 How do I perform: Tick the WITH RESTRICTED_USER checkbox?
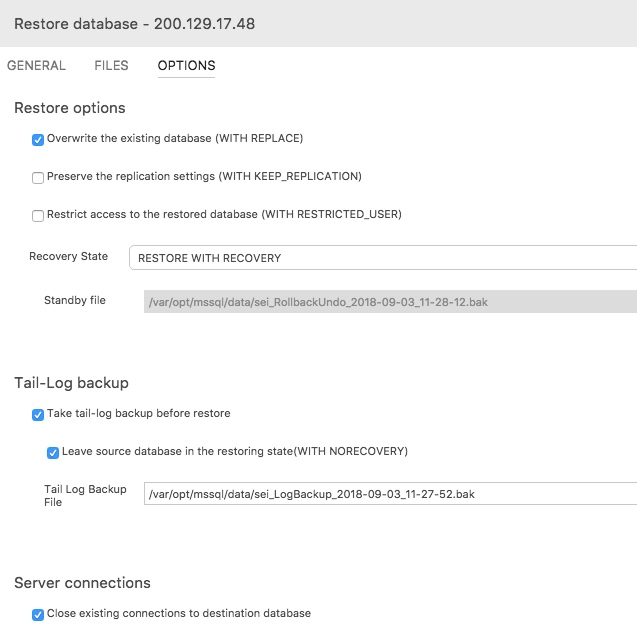click(x=38, y=216)
